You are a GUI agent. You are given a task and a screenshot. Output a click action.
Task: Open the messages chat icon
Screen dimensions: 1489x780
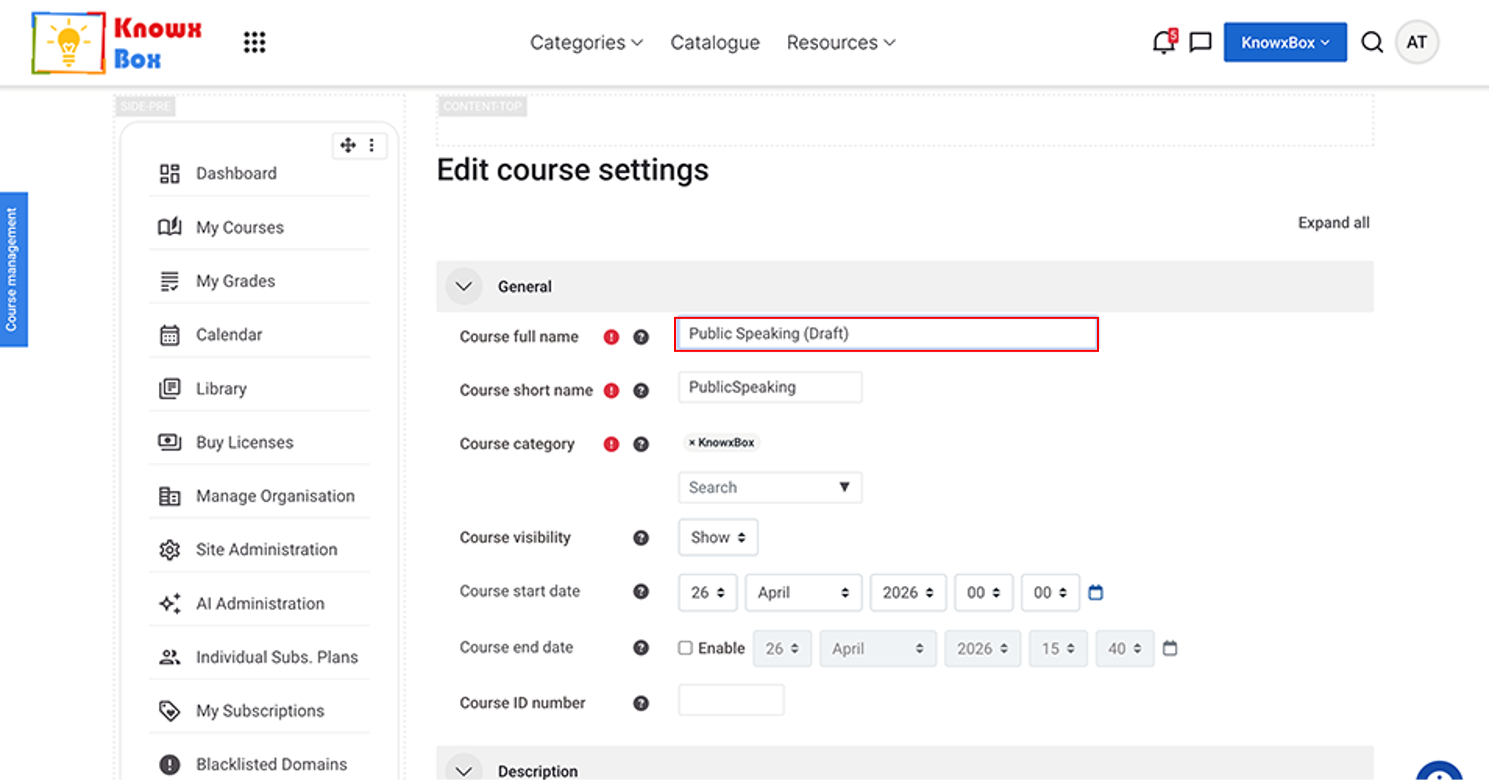1201,42
